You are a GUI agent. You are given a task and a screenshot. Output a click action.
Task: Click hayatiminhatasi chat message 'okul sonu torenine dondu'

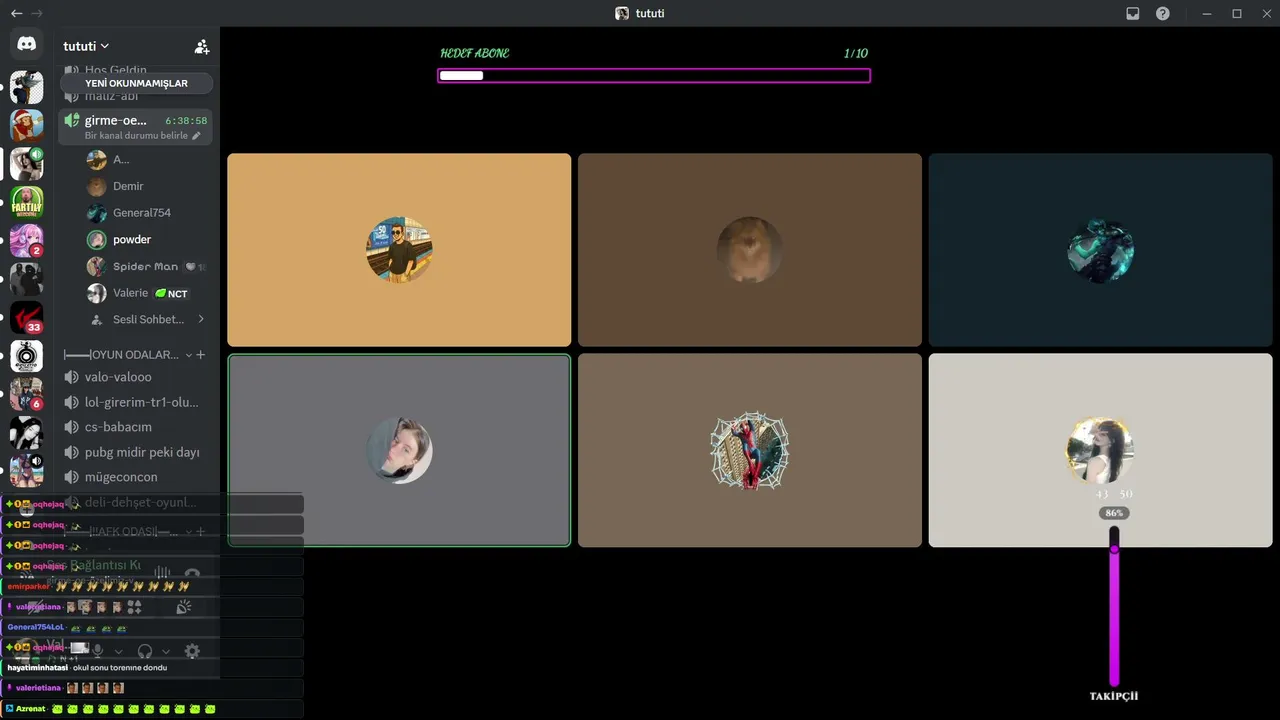(x=120, y=667)
